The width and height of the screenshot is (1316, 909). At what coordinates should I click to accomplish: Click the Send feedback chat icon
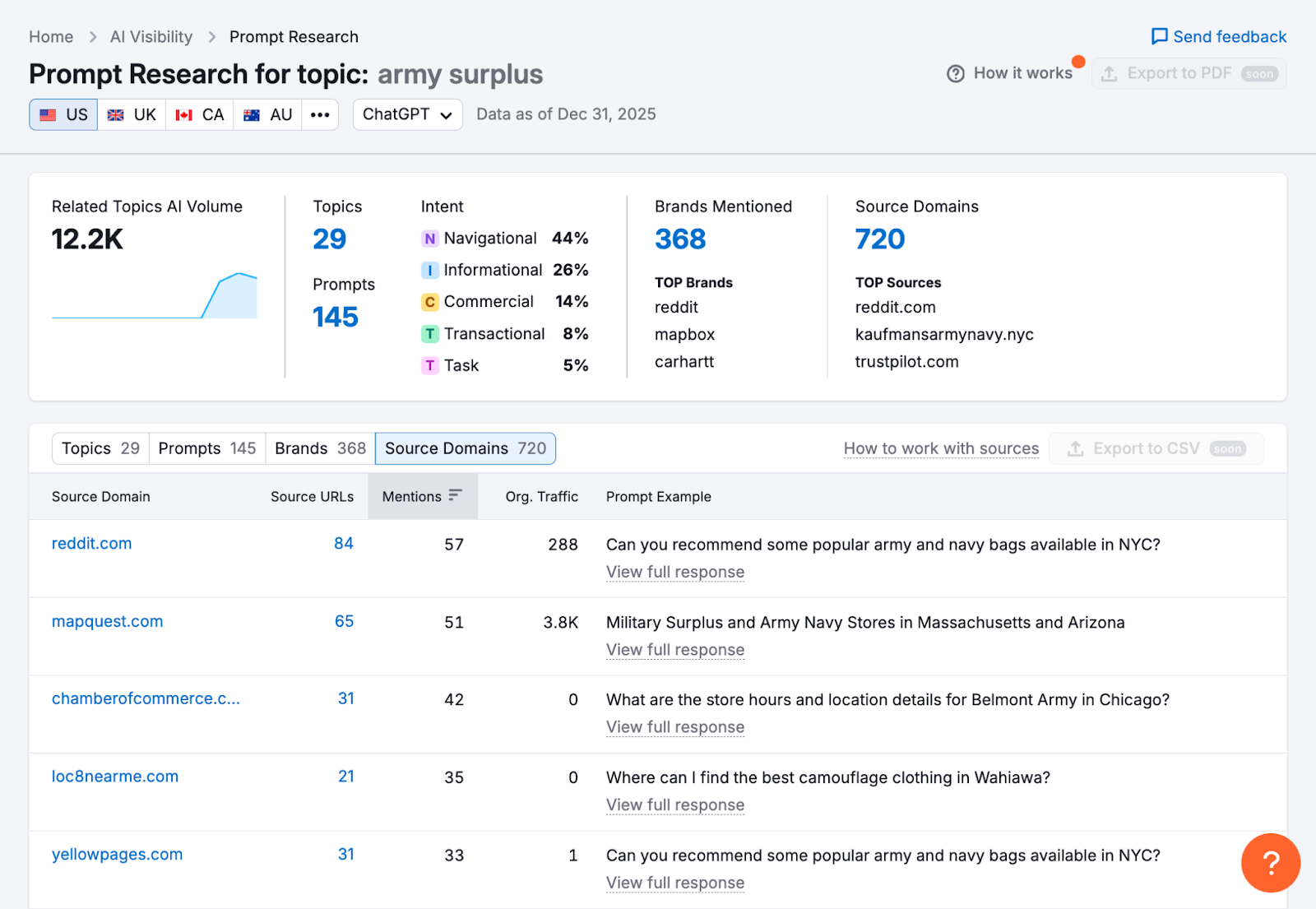(1159, 37)
